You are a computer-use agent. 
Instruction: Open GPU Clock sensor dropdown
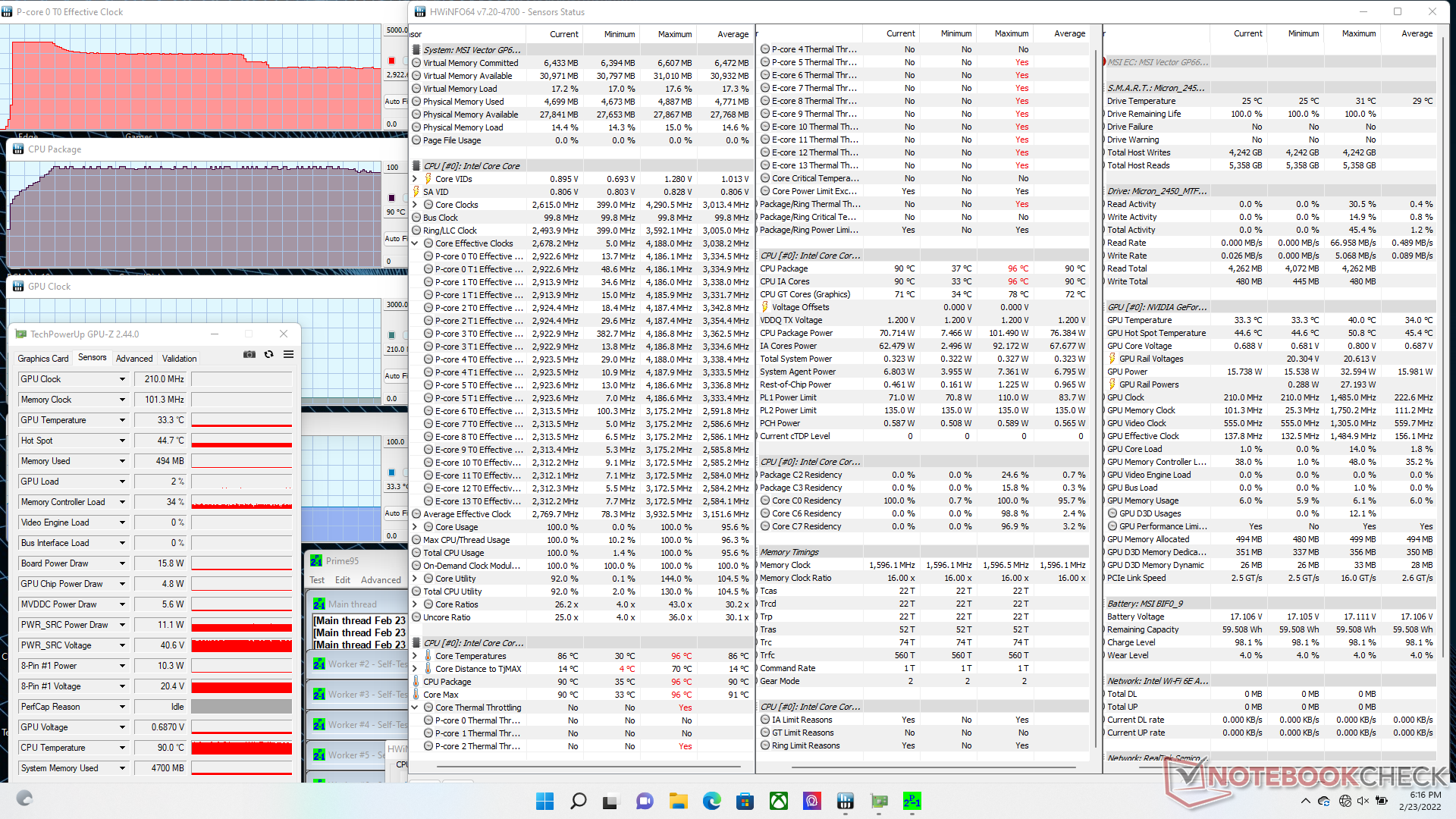pos(121,379)
